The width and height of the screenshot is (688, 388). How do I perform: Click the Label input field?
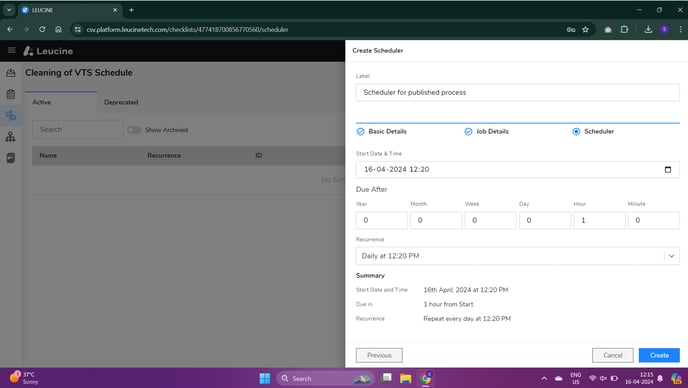click(x=518, y=93)
